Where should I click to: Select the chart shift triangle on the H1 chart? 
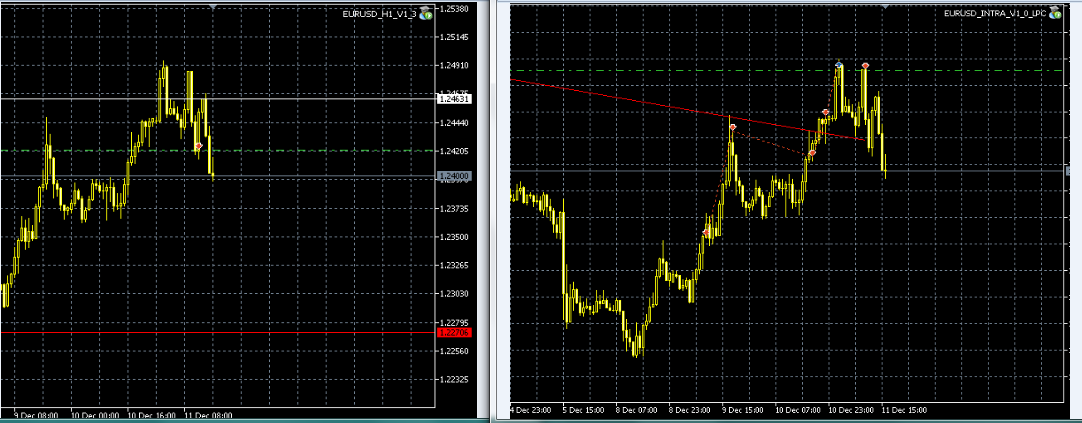pyautogui.click(x=213, y=6)
